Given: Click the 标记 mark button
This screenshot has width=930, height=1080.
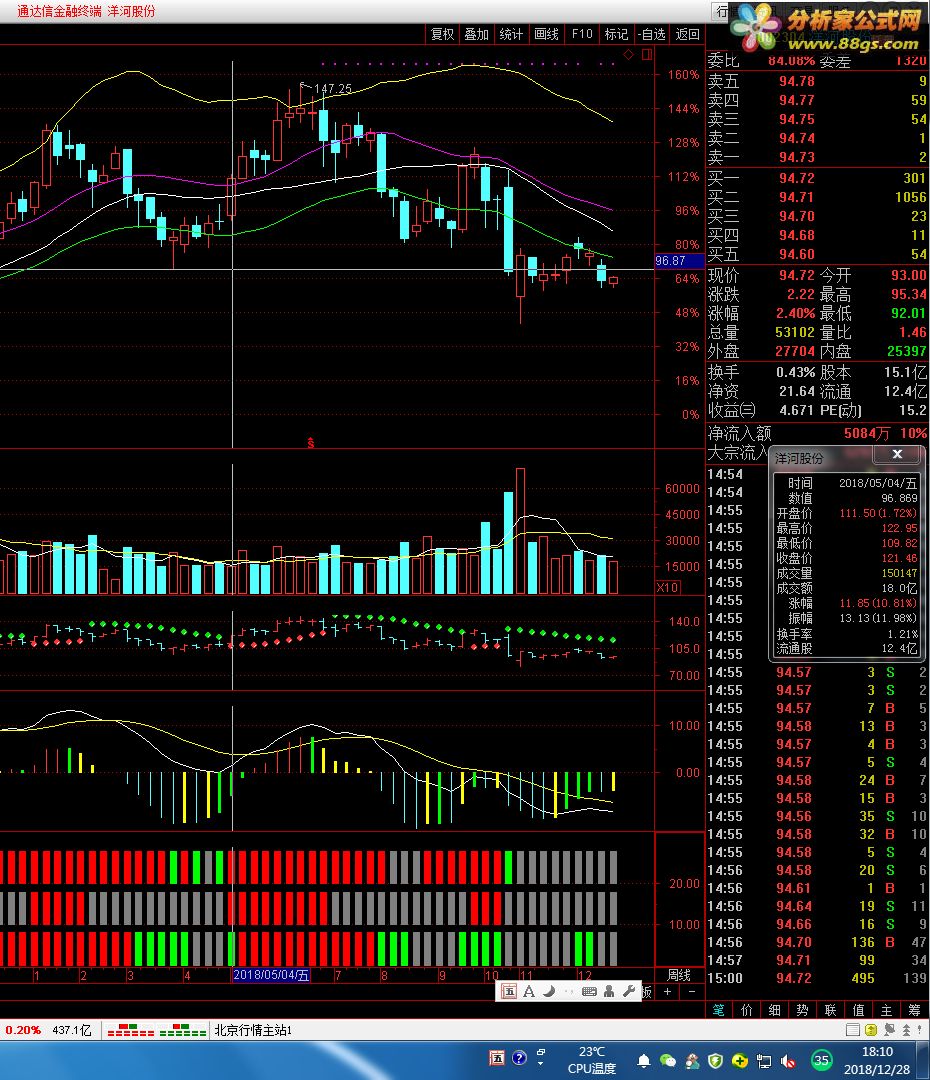Looking at the screenshot, I should coord(616,34).
